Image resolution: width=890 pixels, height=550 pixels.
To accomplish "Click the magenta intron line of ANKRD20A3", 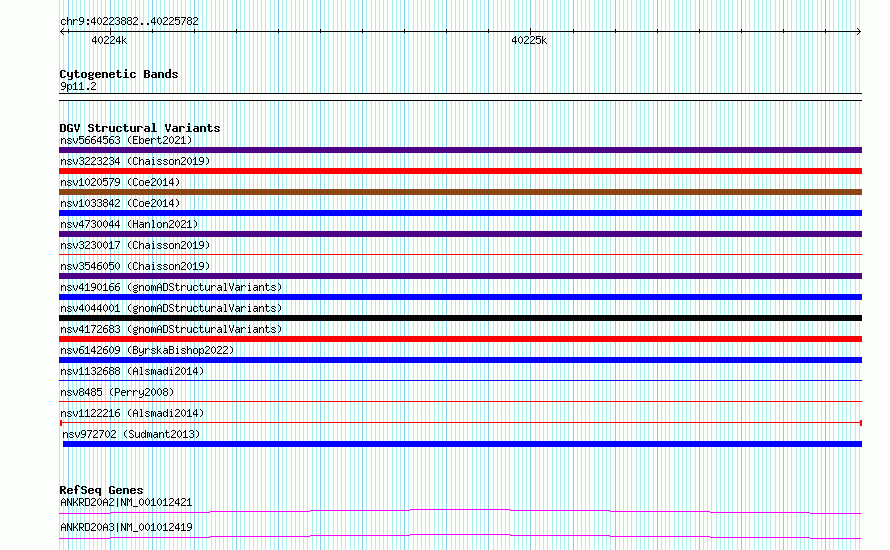I will (x=460, y=535).
